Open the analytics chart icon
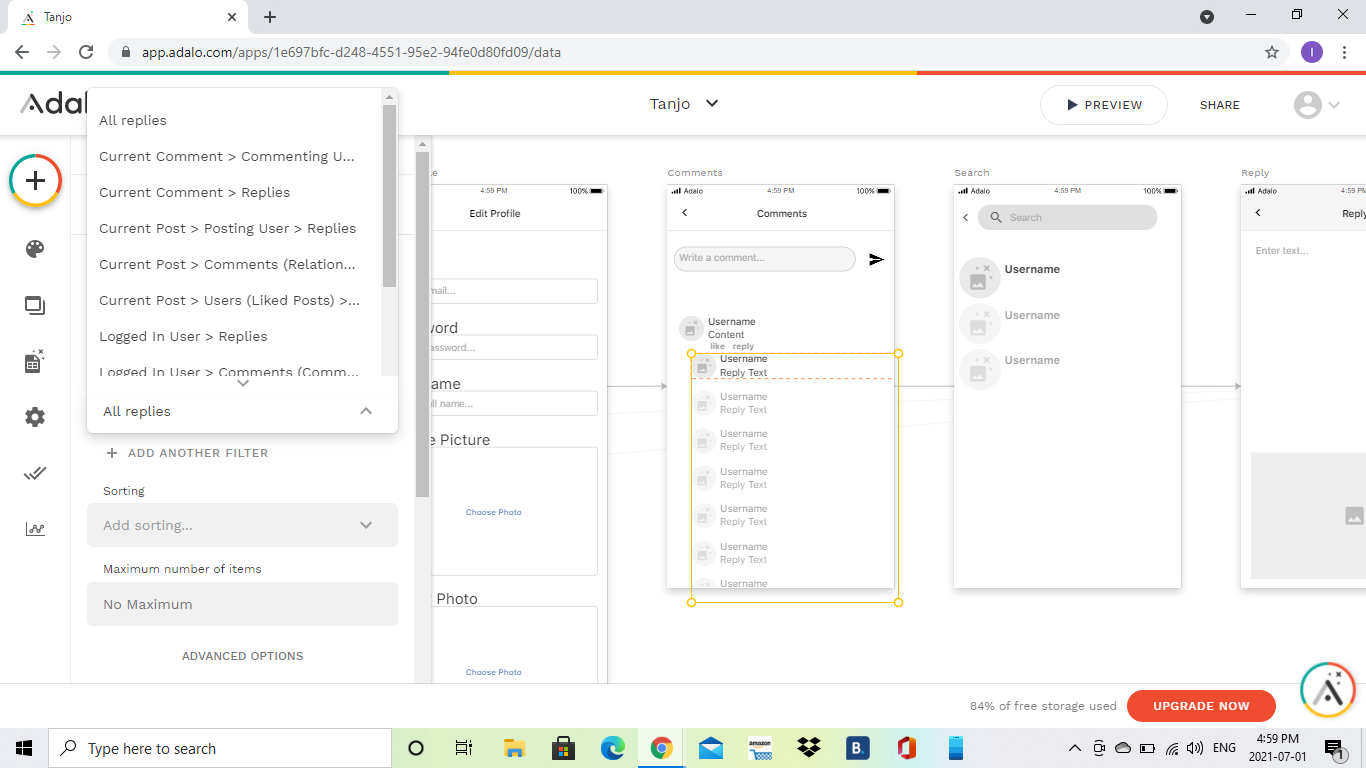Viewport: 1366px width, 768px height. tap(35, 529)
